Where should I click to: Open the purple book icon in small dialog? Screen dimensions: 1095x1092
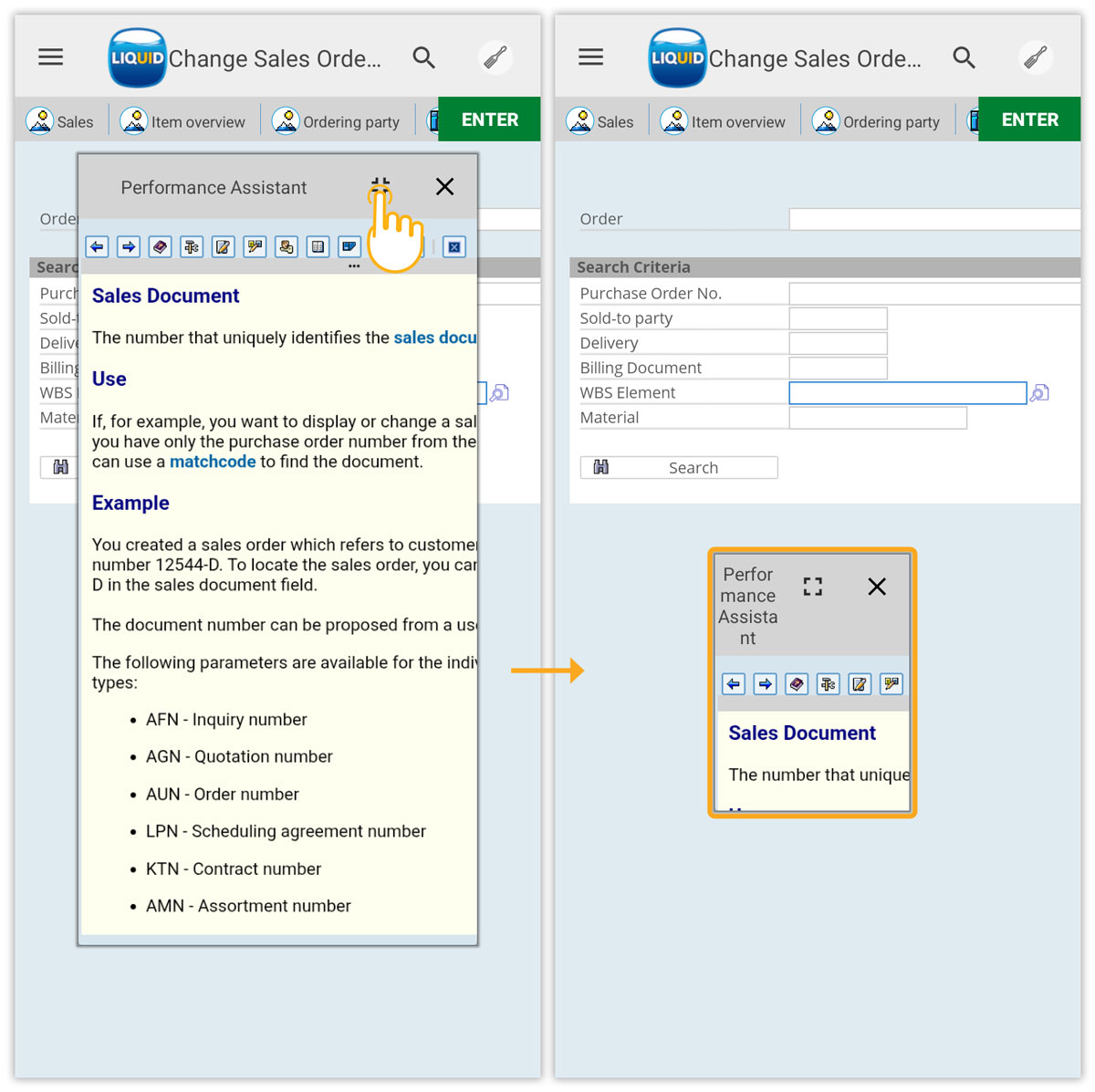797,684
